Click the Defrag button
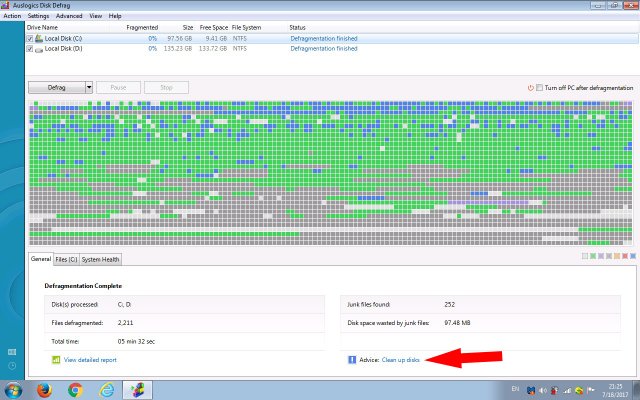Screen dimensions: 640x400 (57, 87)
